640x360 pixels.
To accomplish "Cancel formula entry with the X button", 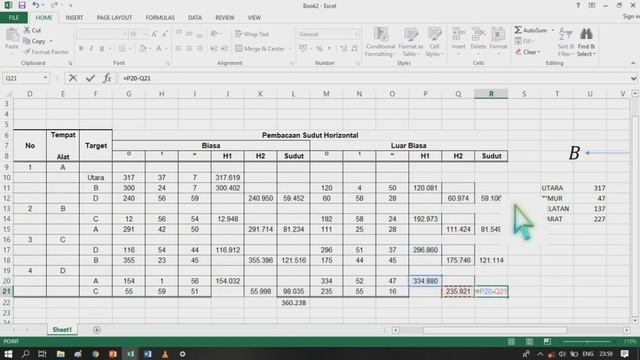I will point(73,78).
